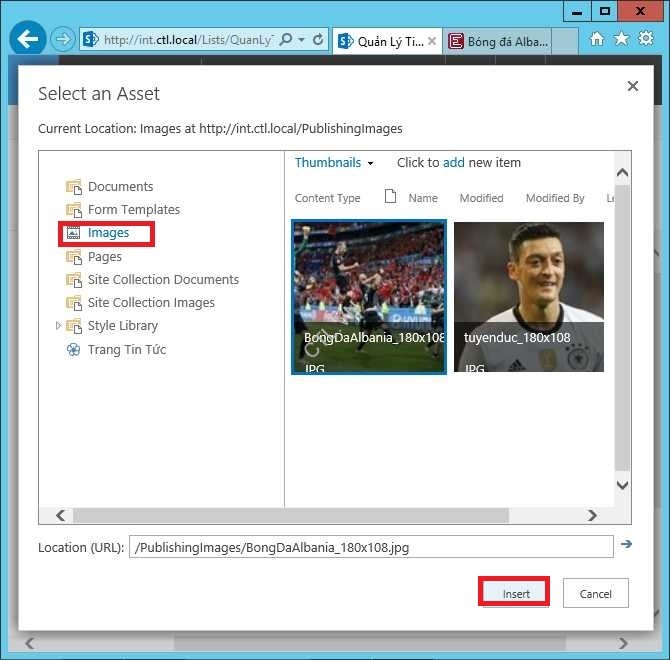Open the Thumbnails view dropdown
Viewport: 670px width, 660px height.
point(335,163)
